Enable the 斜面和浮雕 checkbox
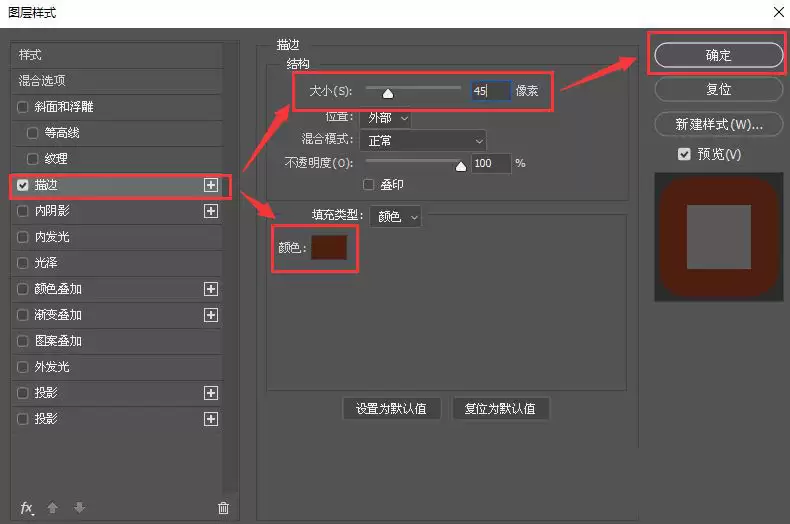 [x=22, y=107]
